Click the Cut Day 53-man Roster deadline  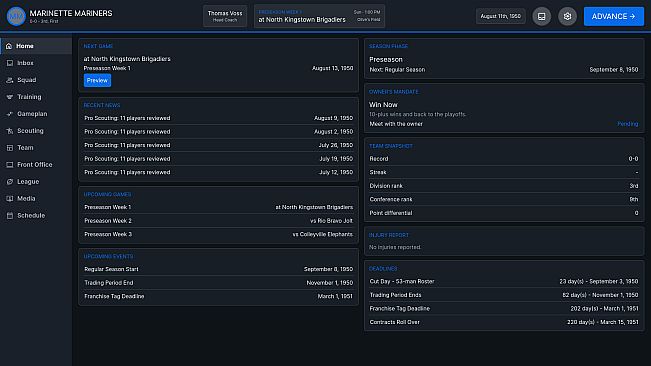pyautogui.click(x=504, y=281)
